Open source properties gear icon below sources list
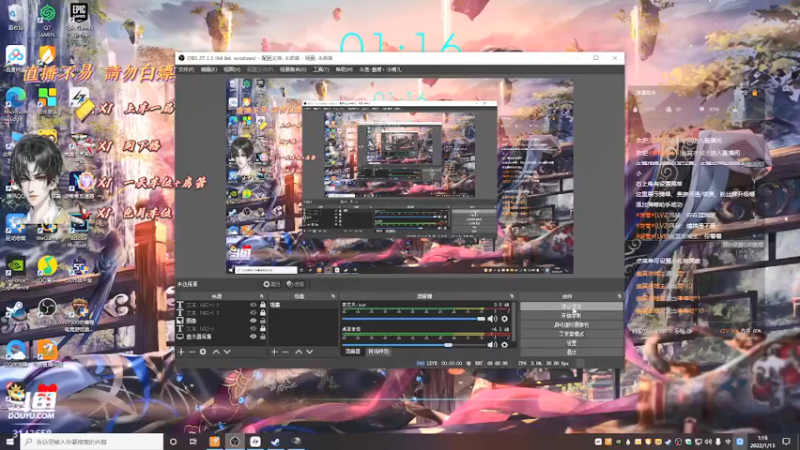This screenshot has height=450, width=800. click(203, 352)
